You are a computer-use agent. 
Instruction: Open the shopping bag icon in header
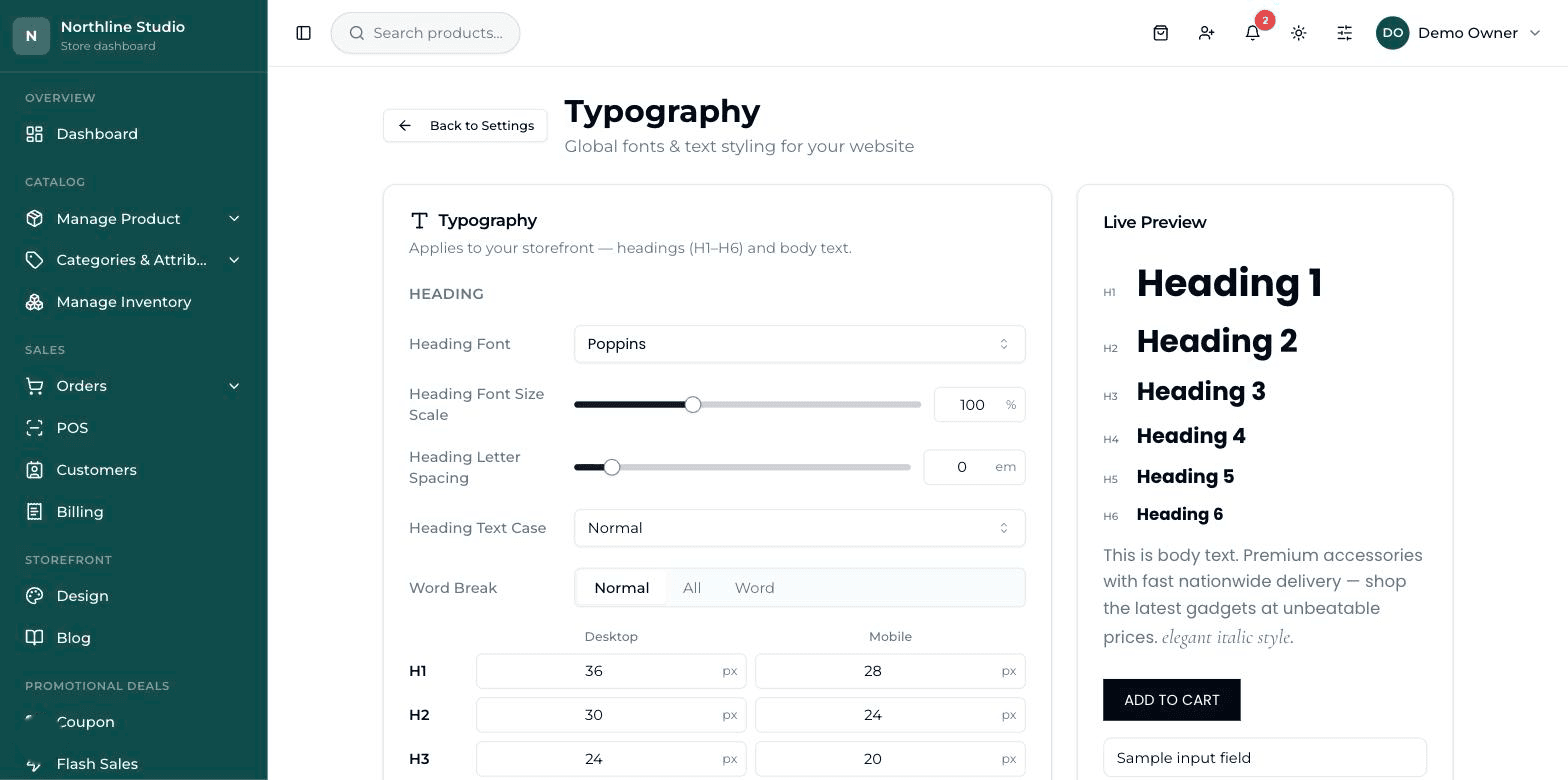click(1161, 33)
